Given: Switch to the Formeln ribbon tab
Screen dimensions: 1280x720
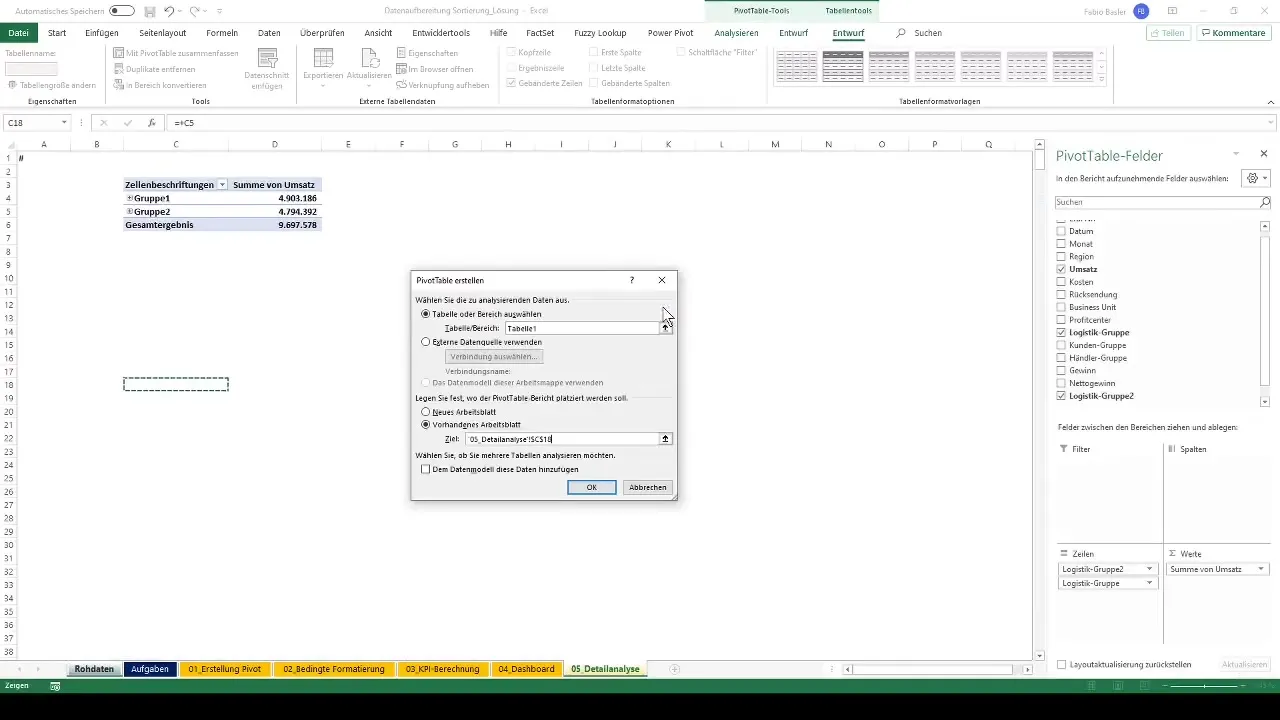Looking at the screenshot, I should 222,33.
